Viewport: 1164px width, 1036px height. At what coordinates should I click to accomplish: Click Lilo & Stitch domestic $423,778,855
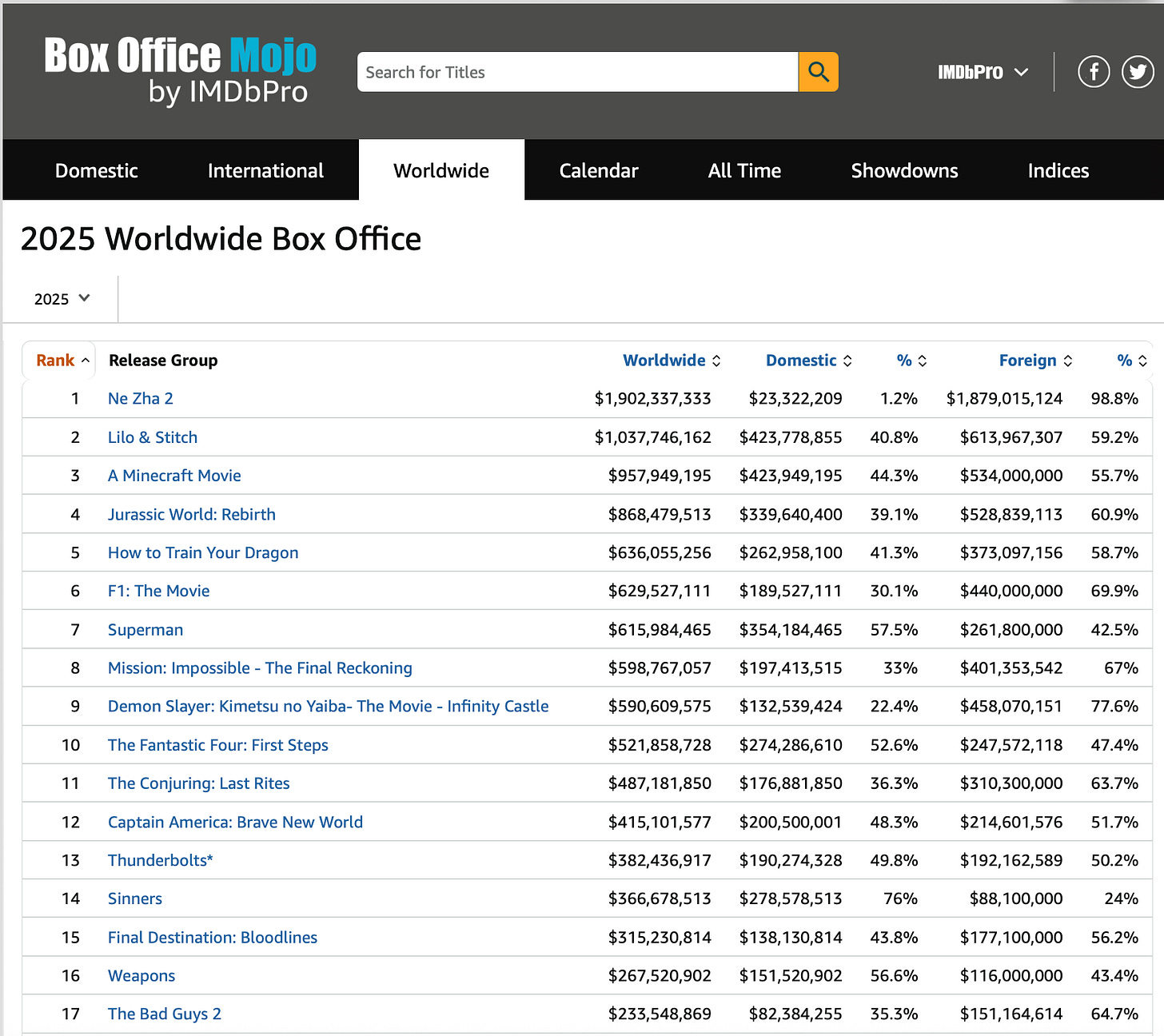[x=791, y=437]
